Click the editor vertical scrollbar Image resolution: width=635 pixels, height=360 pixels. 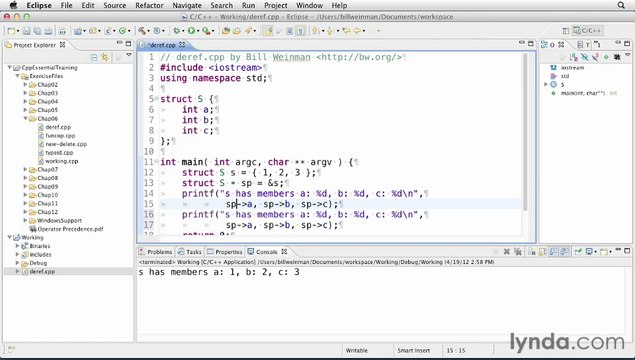[525, 132]
